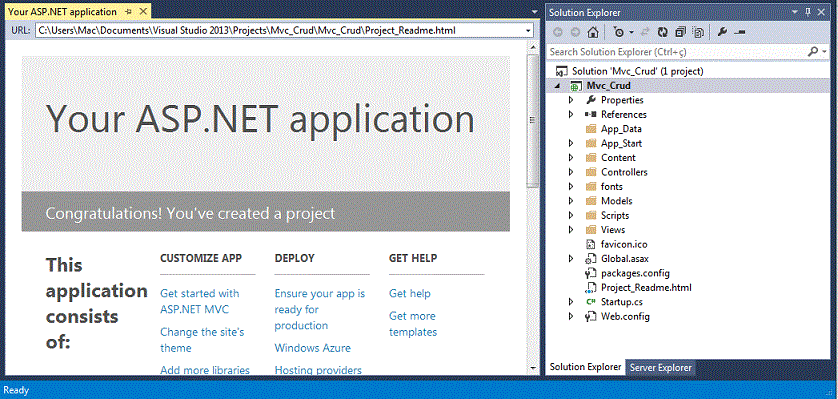Screen dimensions: 838x399
Task: Expand the Controllers folder
Action: (571, 172)
